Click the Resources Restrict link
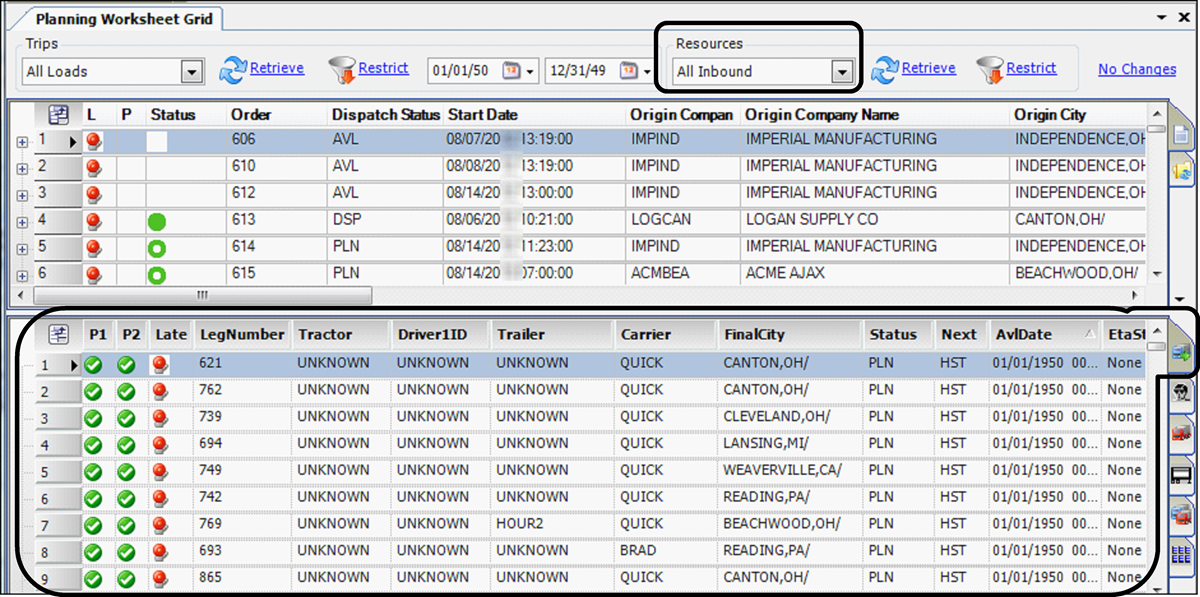The height and width of the screenshot is (597, 1200). tap(1031, 68)
